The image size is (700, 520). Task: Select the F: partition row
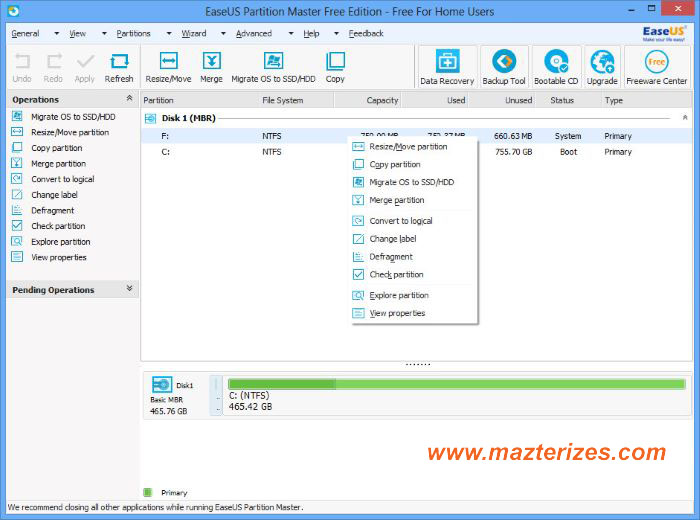click(417, 136)
